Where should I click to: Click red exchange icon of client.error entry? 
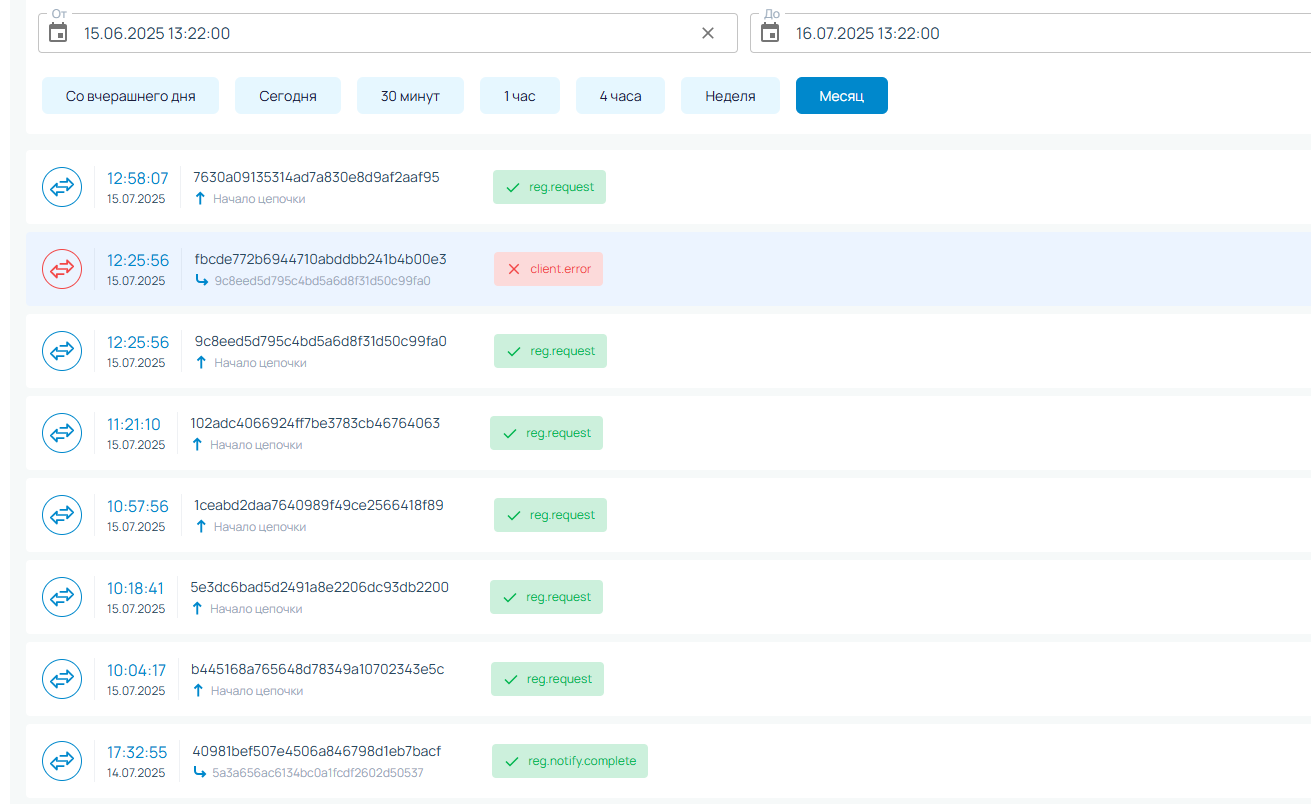[62, 269]
